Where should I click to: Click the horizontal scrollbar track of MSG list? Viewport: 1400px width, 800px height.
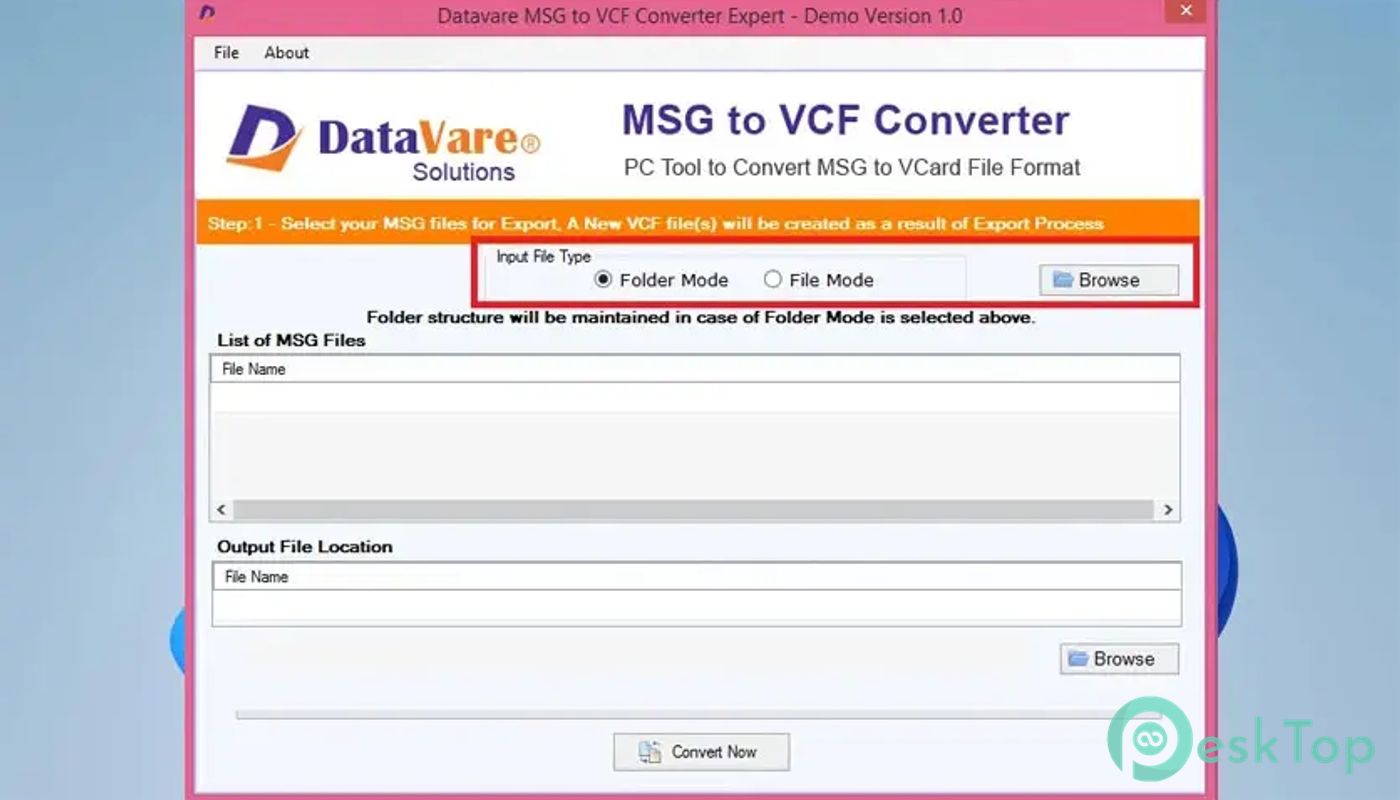click(694, 510)
